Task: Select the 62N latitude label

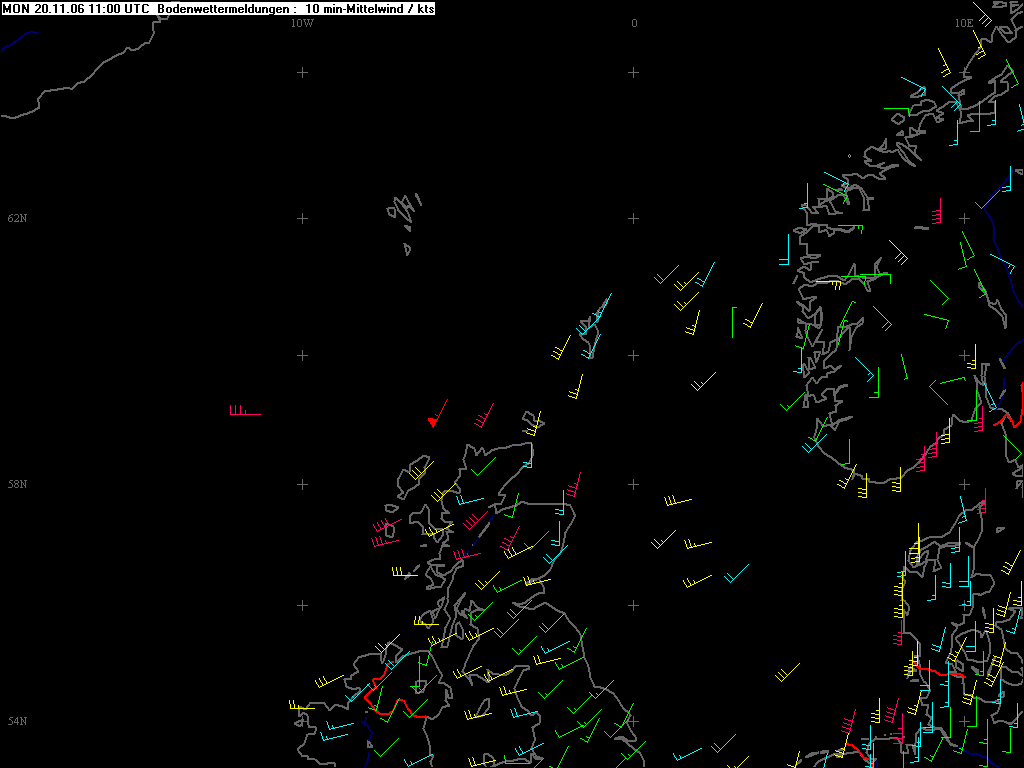Action: 17,218
